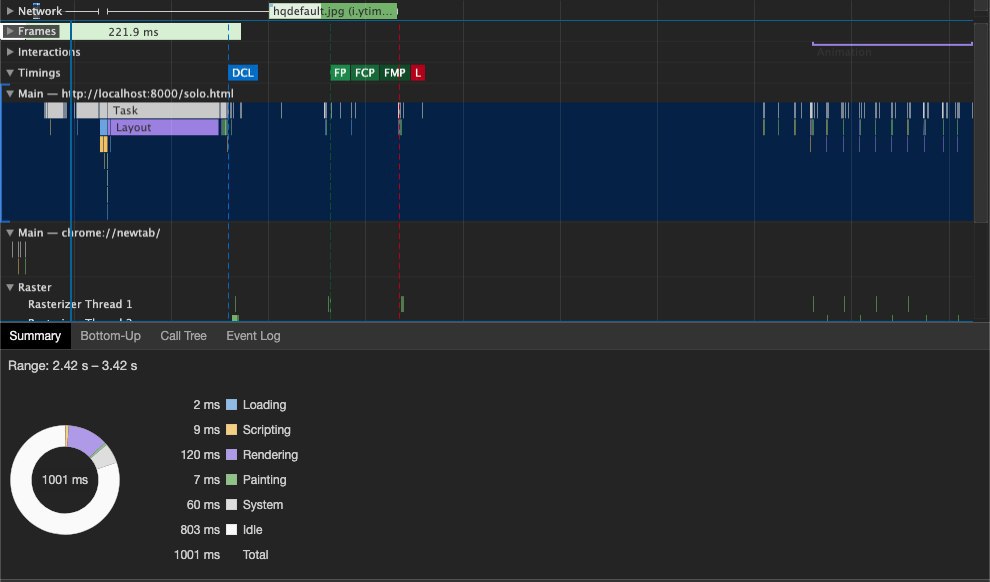The height and width of the screenshot is (582, 990).
Task: Collapse the Main localhost solo.html track
Action: click(x=10, y=93)
